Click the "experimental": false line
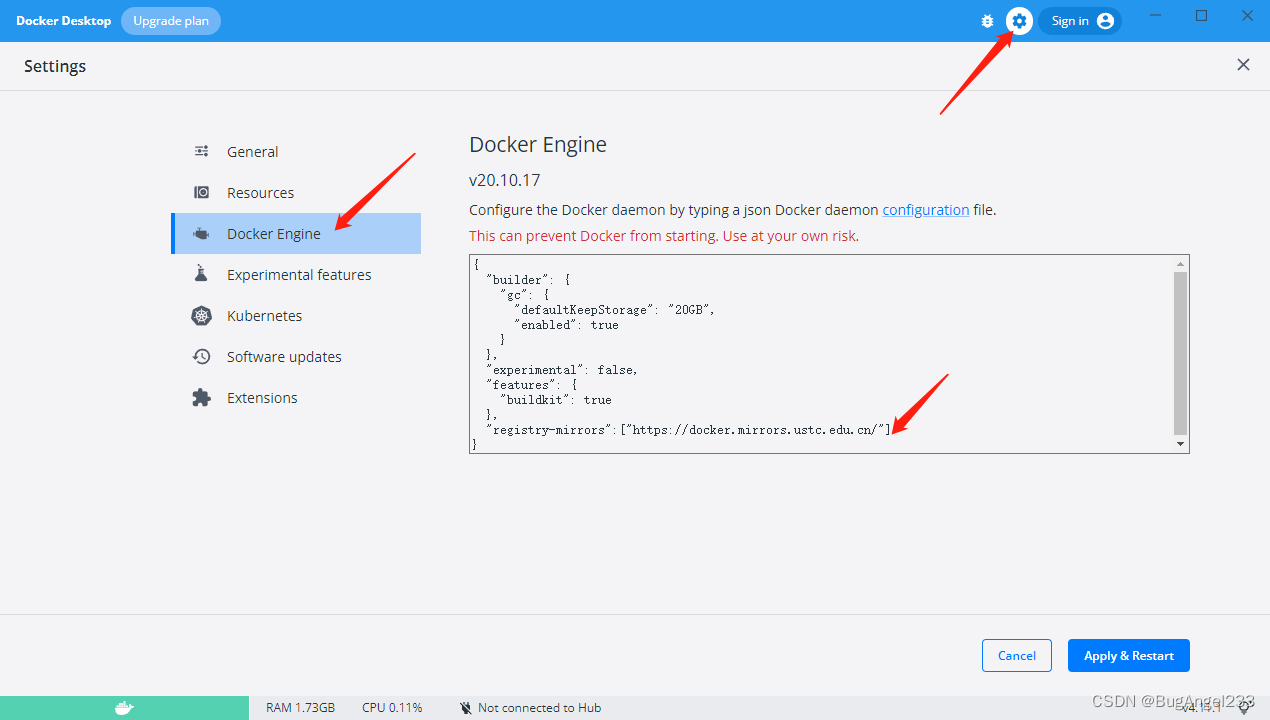The image size is (1270, 720). tap(561, 370)
